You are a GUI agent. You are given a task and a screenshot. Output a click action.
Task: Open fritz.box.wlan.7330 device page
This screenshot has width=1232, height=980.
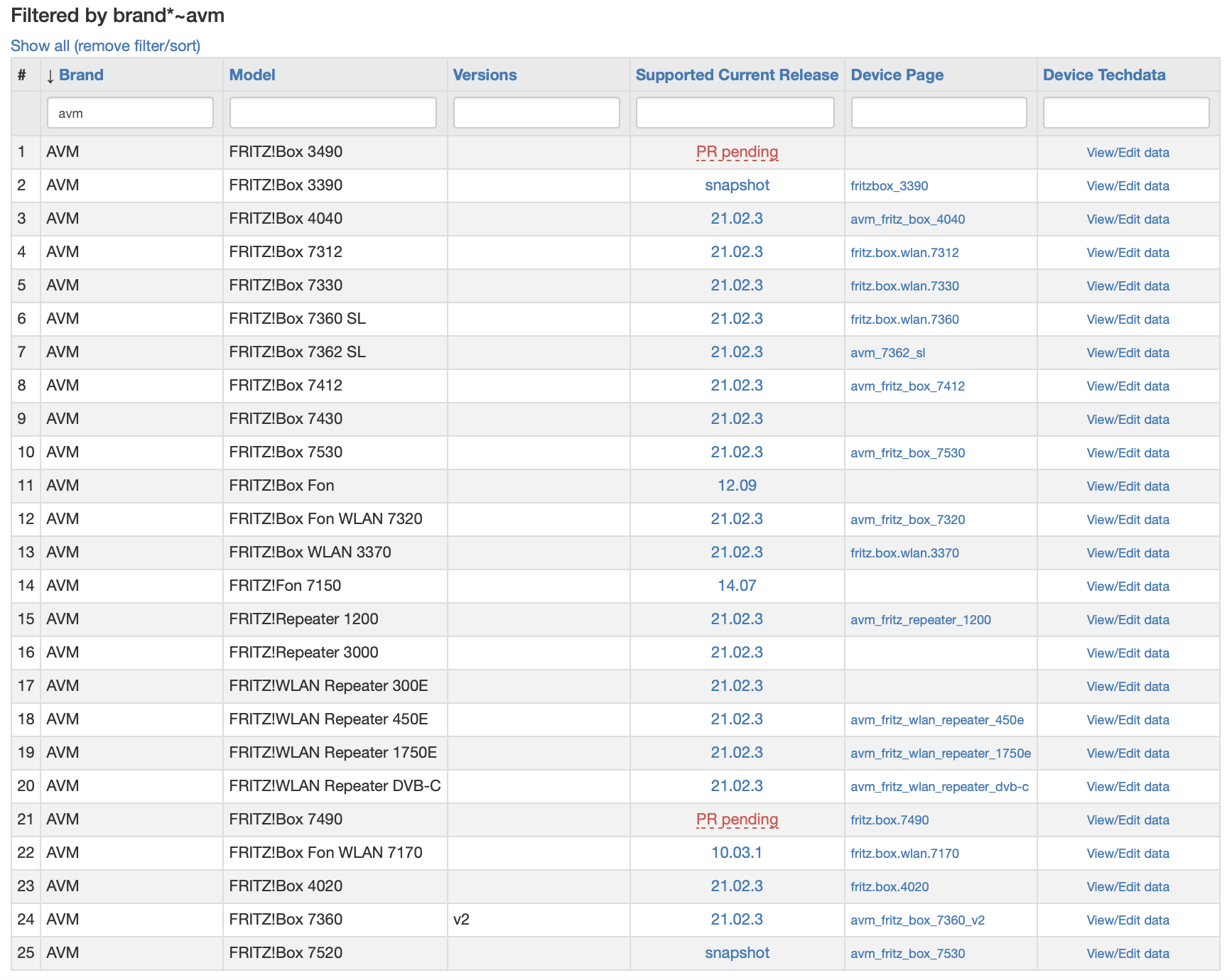(x=904, y=286)
